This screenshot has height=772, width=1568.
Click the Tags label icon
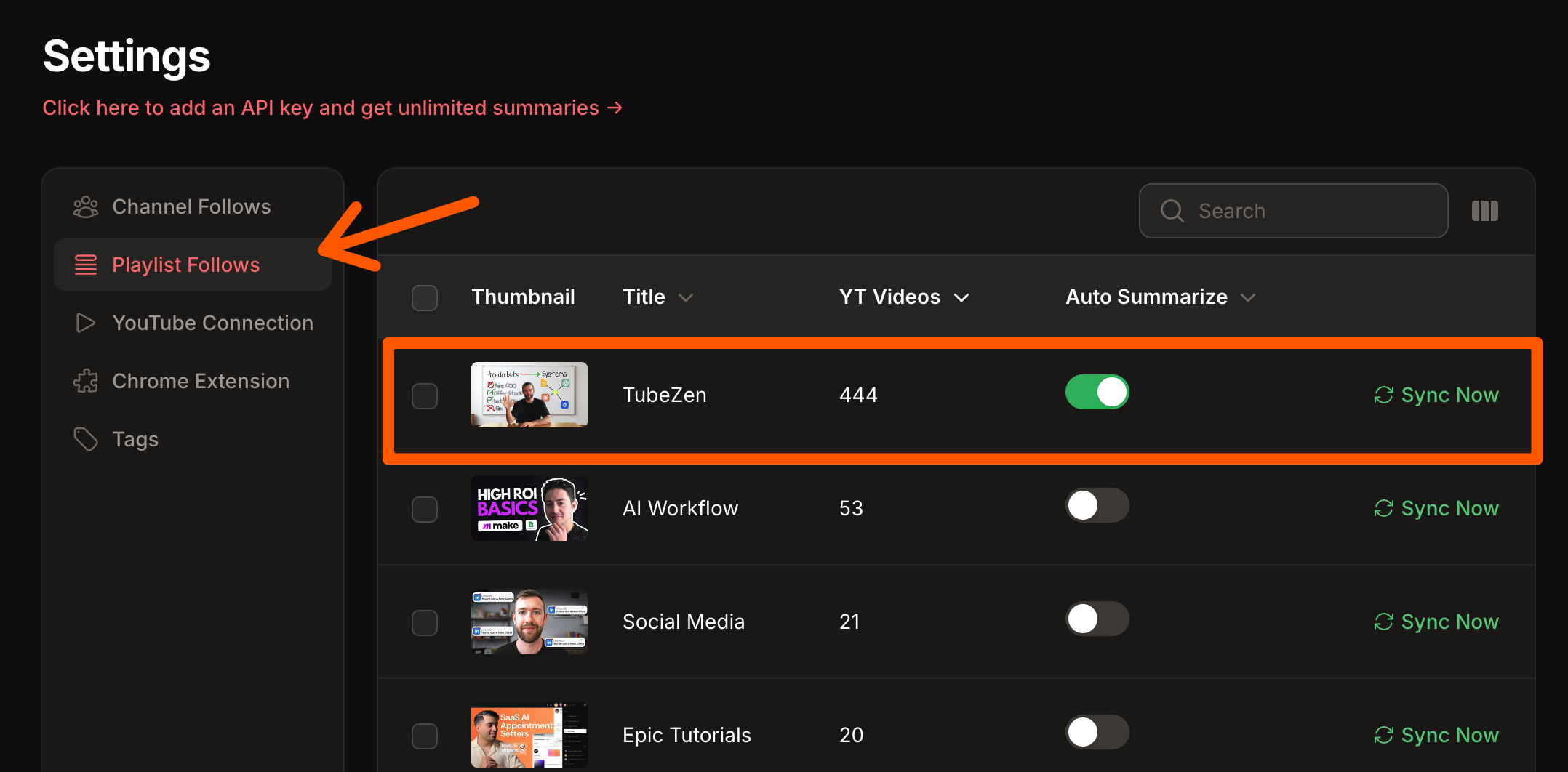(86, 440)
